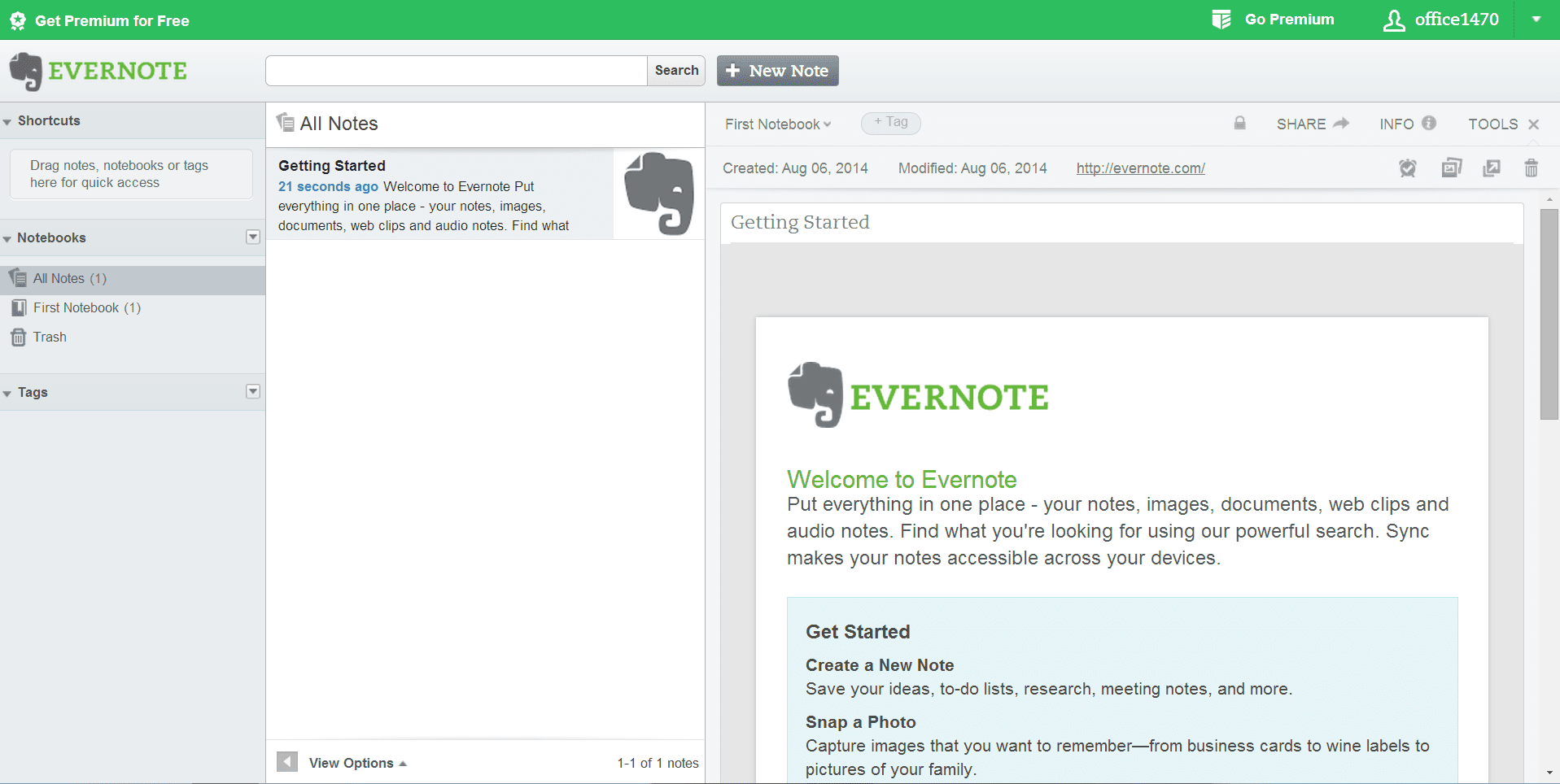Viewport: 1560px width, 784px height.
Task: Open note INFO panel
Action: click(1408, 124)
